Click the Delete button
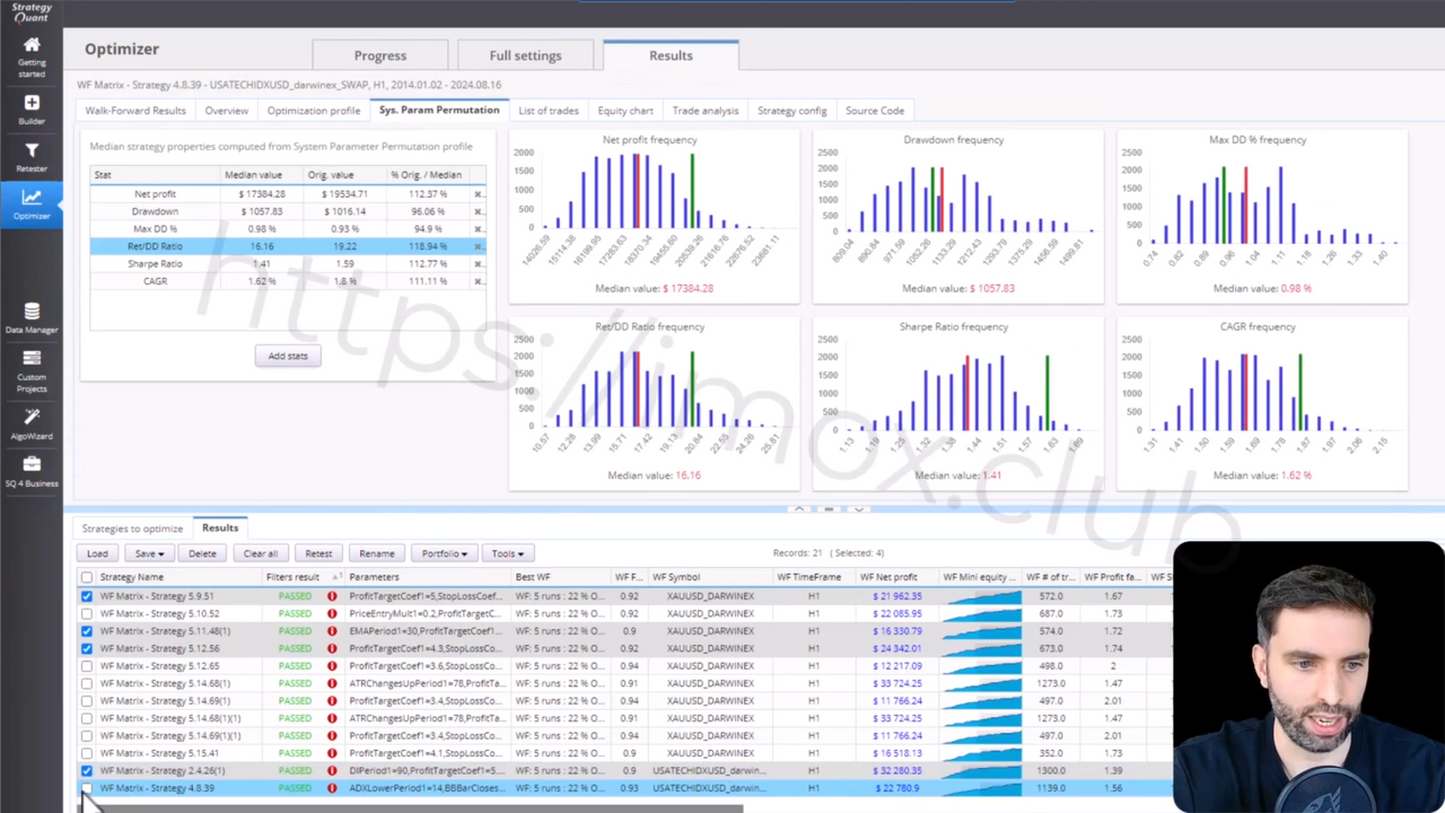The width and height of the screenshot is (1445, 813). coord(202,553)
